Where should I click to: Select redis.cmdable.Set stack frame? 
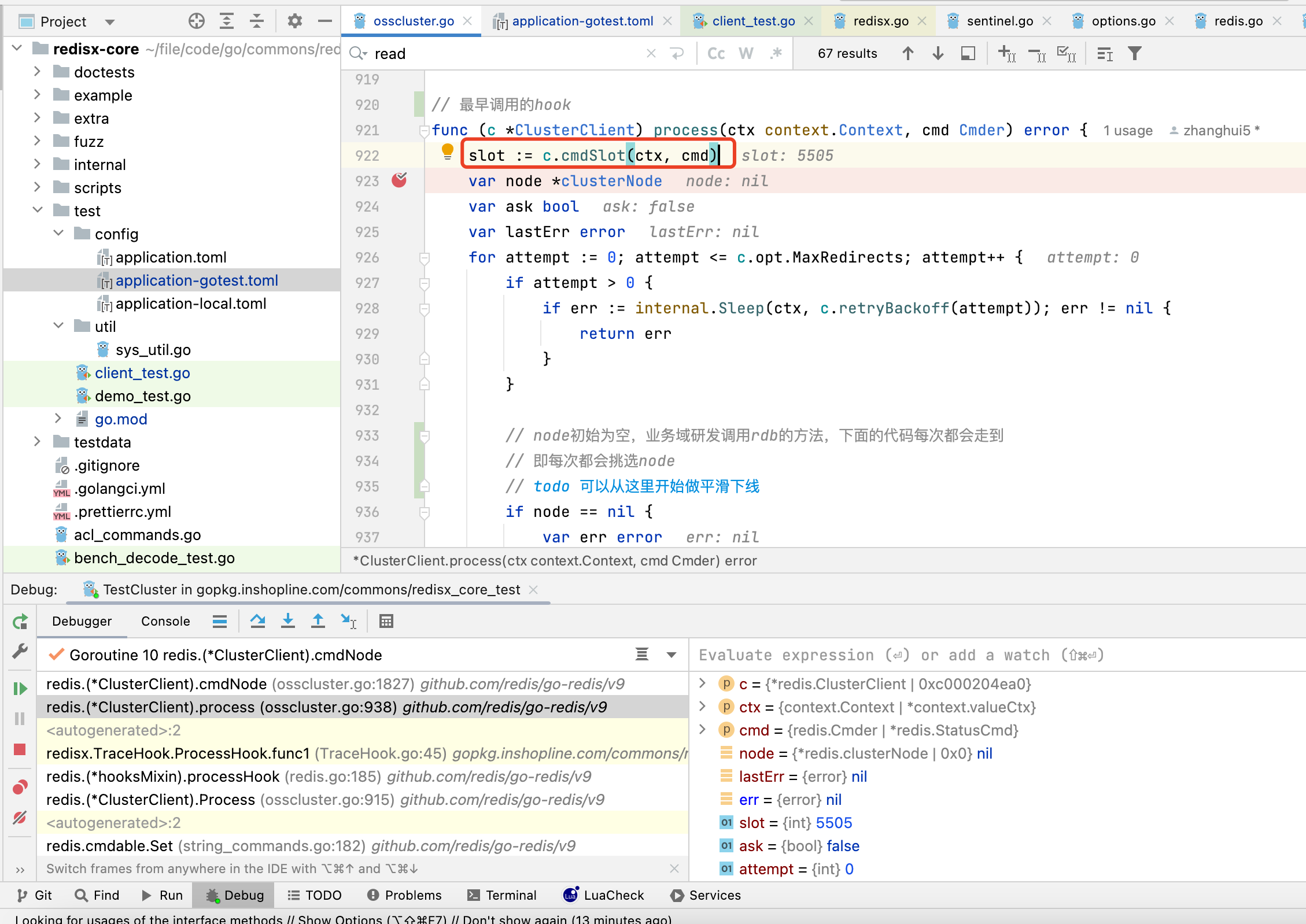click(363, 845)
